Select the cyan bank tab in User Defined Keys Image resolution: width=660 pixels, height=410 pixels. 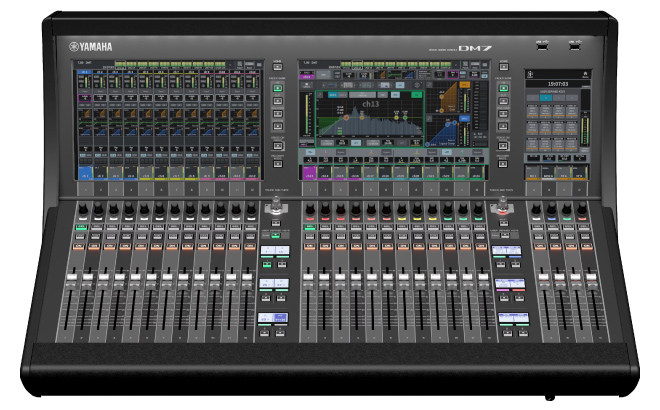pyautogui.click(x=546, y=98)
